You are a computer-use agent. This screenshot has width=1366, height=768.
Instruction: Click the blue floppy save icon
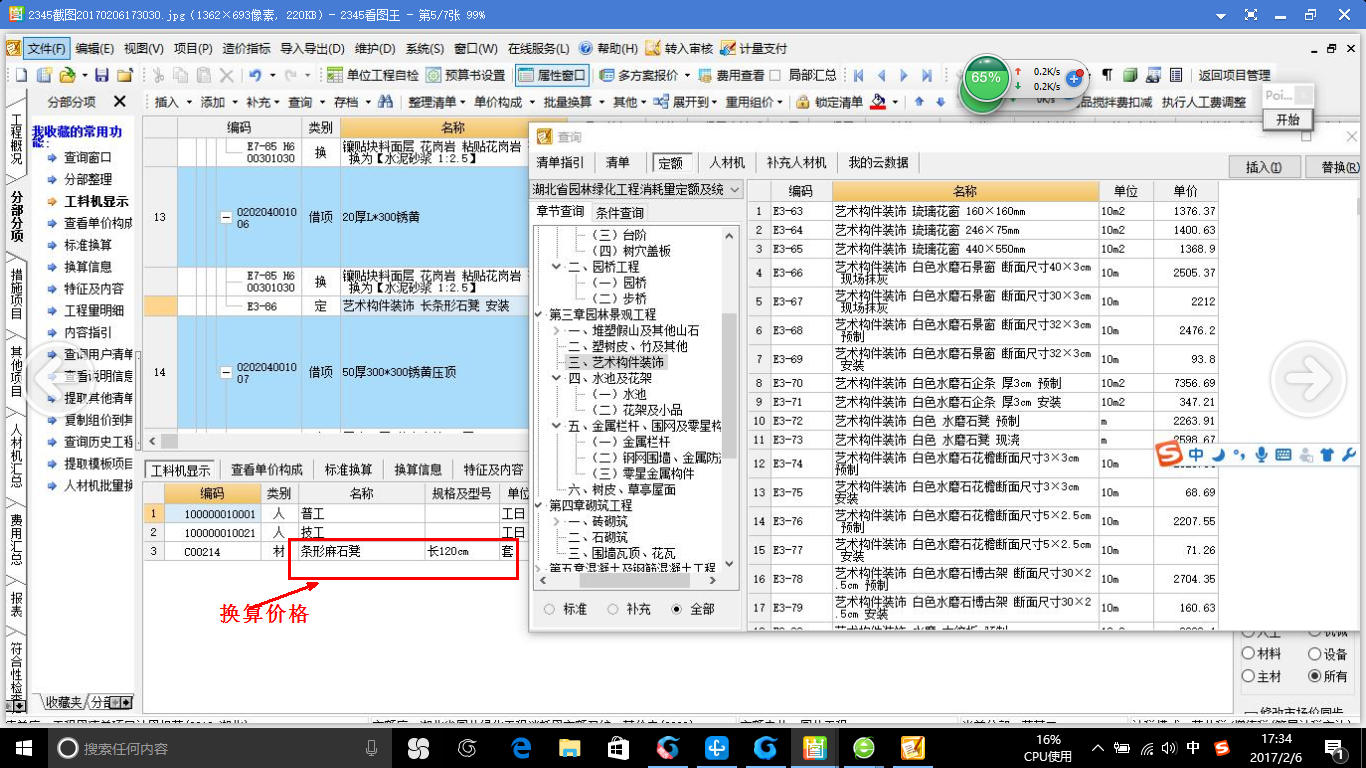102,75
